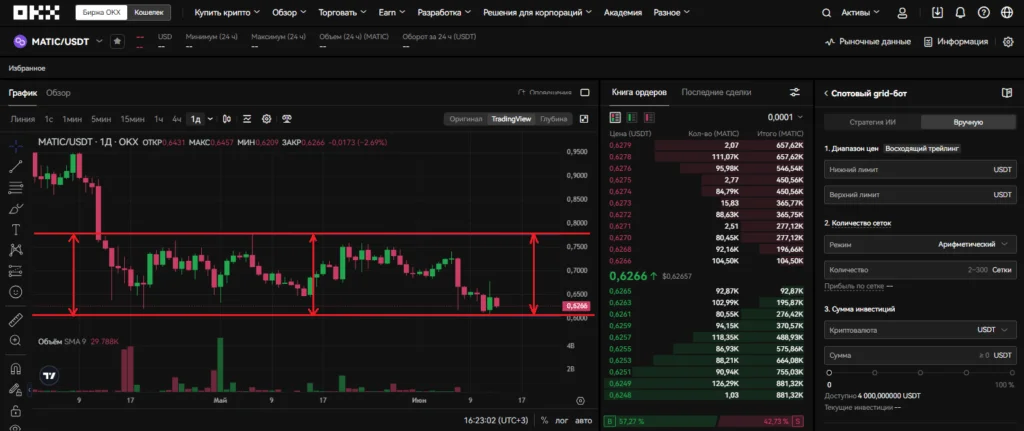Select the trend line drawing tool
The width and height of the screenshot is (1024, 431).
click(16, 167)
